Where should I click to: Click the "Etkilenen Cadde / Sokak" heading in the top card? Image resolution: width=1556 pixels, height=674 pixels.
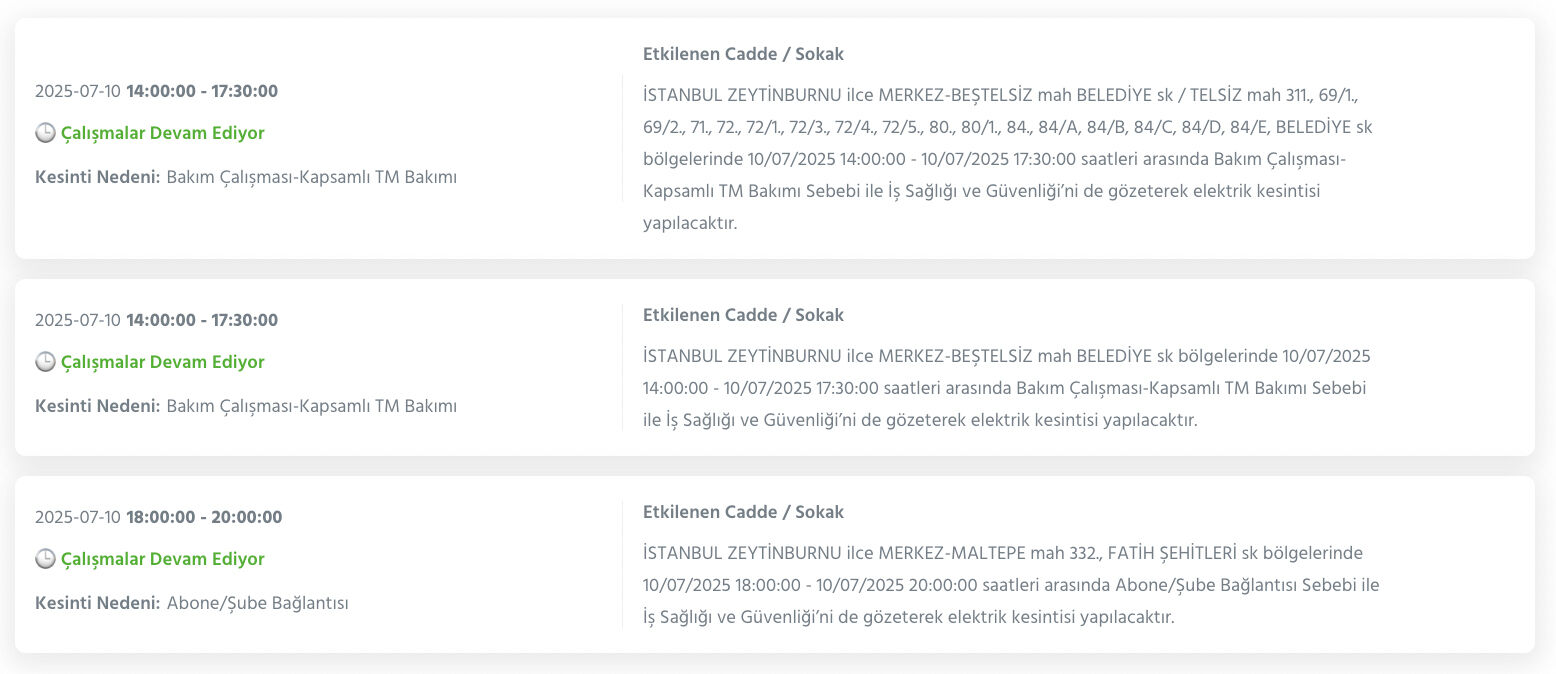pyautogui.click(x=743, y=55)
